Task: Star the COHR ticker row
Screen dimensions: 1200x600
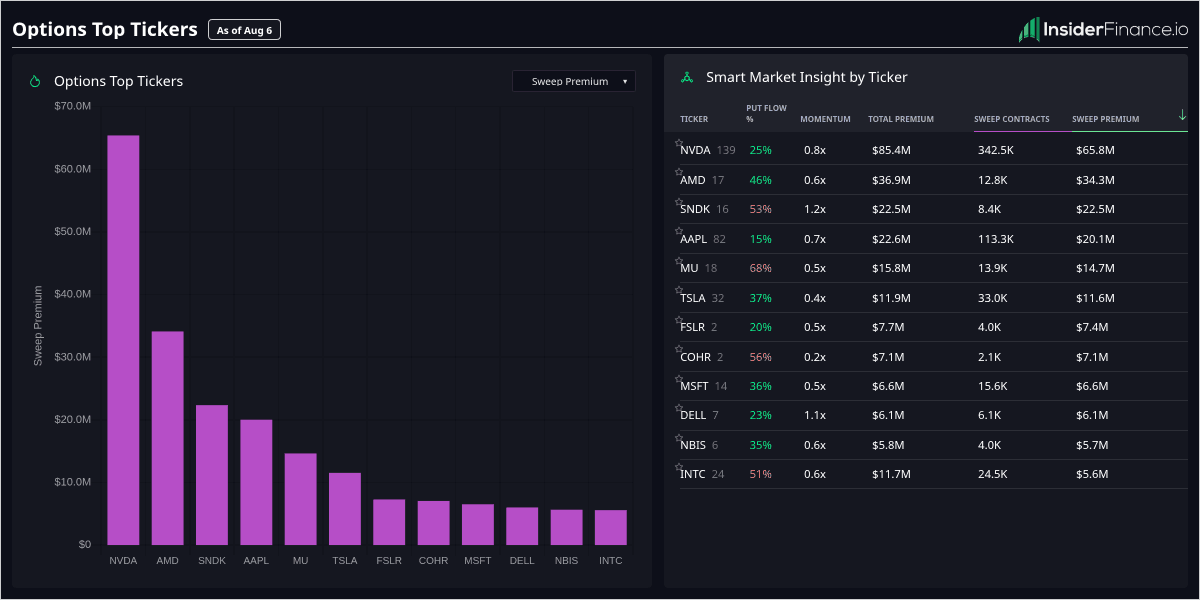Action: pyautogui.click(x=679, y=349)
